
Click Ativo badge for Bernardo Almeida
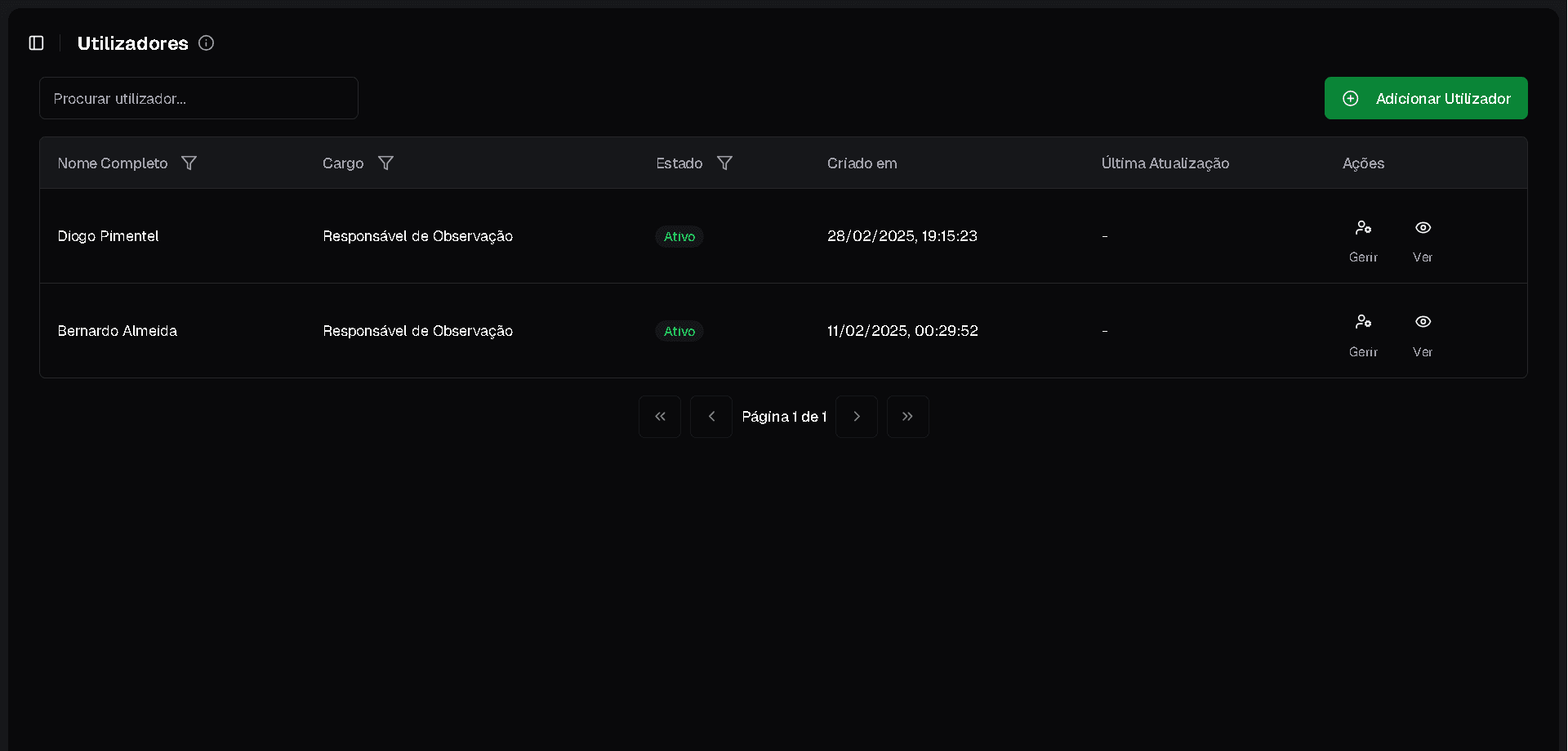[679, 331]
